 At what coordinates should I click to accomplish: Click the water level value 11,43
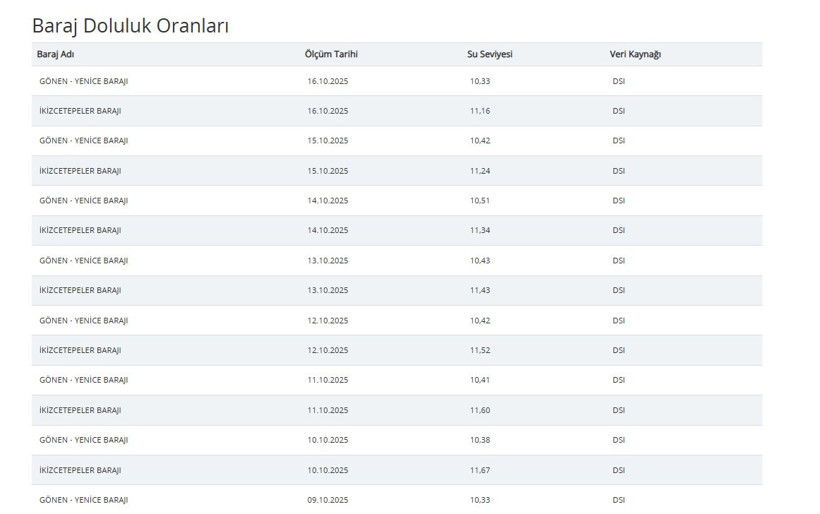[480, 291]
